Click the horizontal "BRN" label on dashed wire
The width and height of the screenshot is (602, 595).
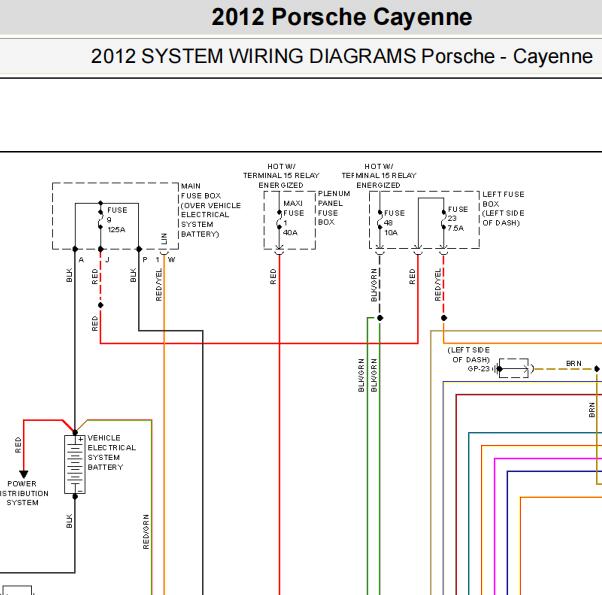click(x=574, y=364)
